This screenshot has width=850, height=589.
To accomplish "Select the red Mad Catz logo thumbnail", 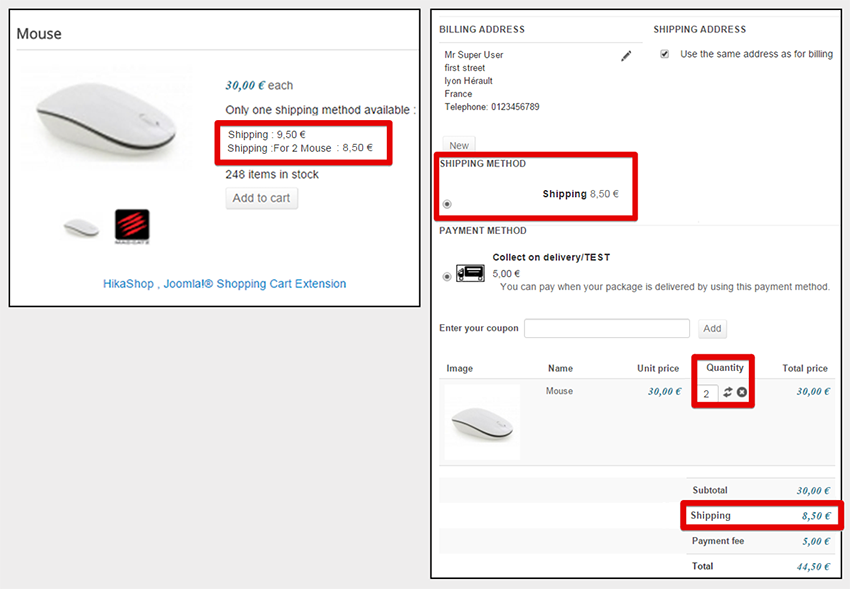I will (x=132, y=226).
